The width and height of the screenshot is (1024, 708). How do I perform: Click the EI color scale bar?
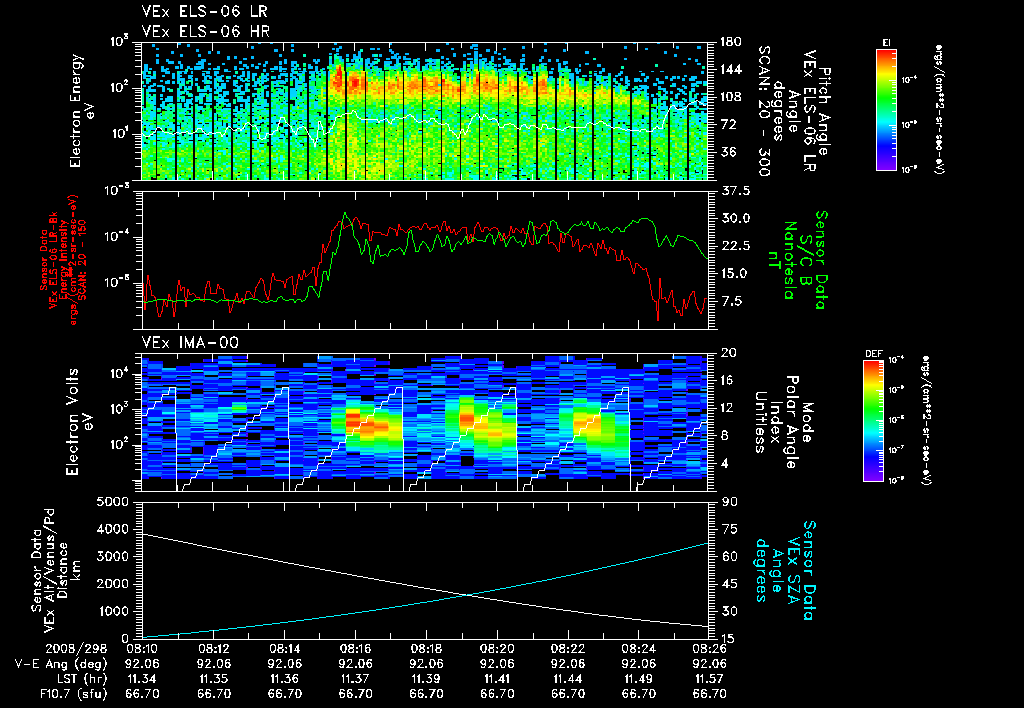coord(886,110)
